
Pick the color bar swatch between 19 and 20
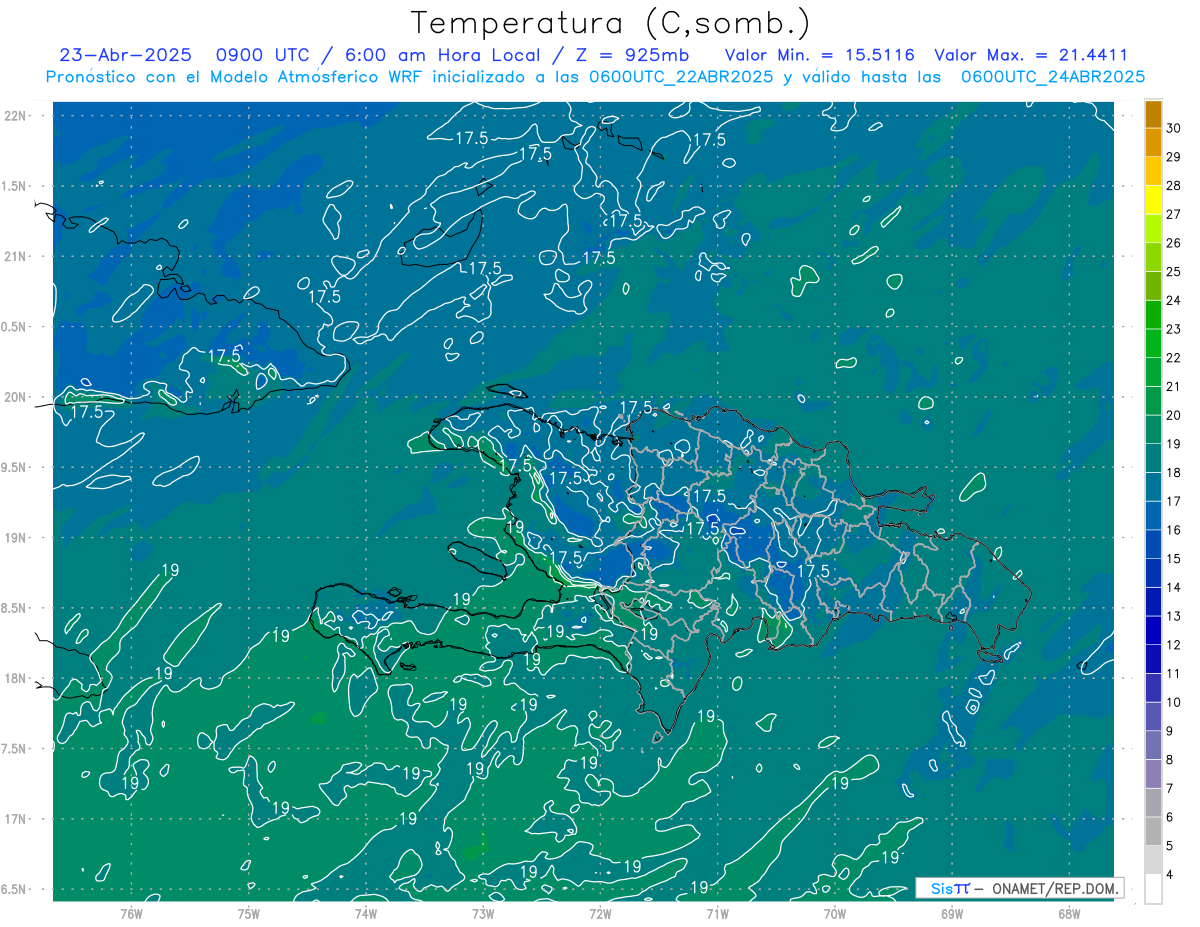(1153, 430)
